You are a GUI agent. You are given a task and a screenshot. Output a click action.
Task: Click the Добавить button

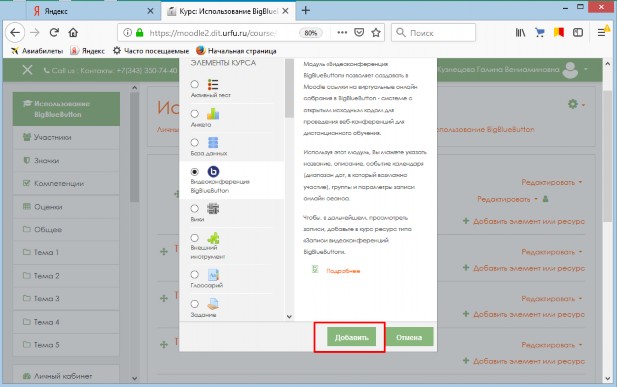(x=351, y=337)
